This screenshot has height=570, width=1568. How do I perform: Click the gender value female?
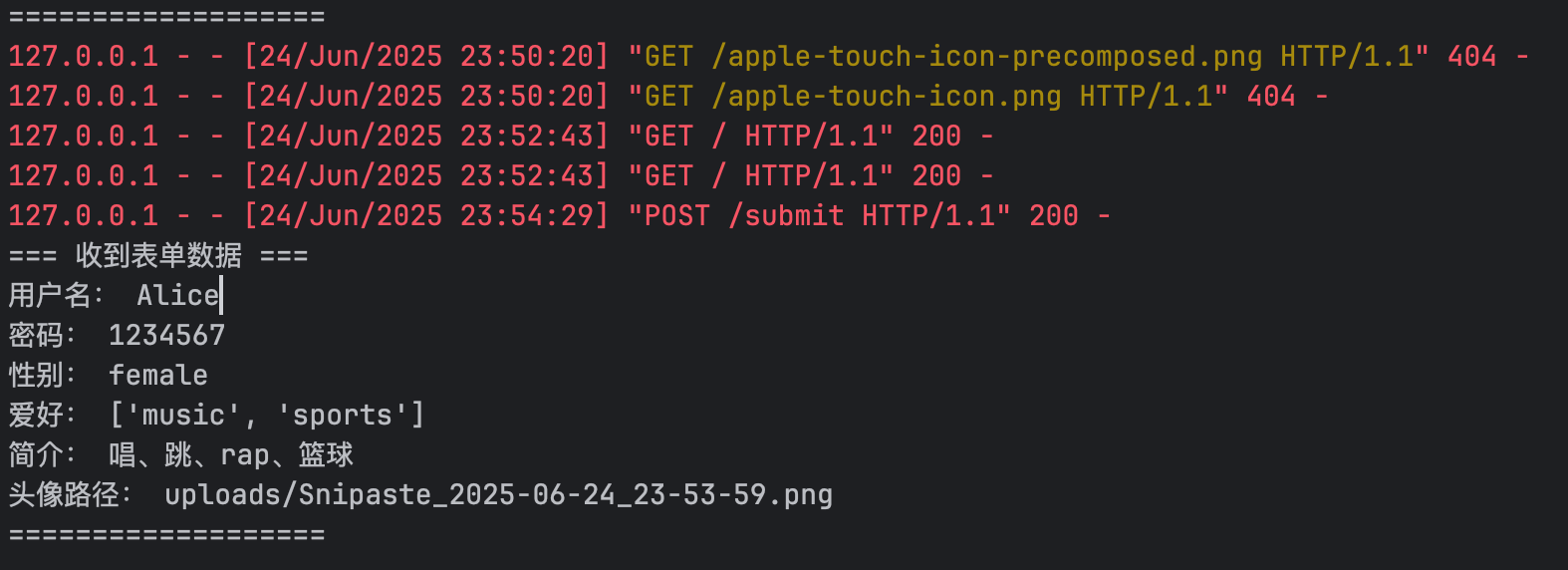158,376
